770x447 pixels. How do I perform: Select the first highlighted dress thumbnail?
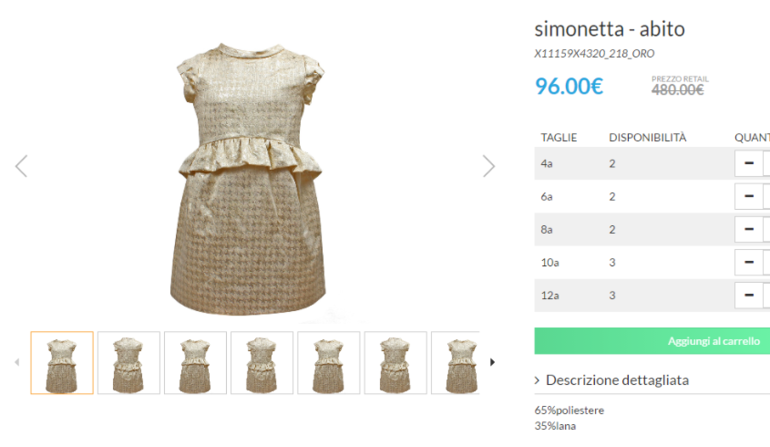click(x=62, y=363)
